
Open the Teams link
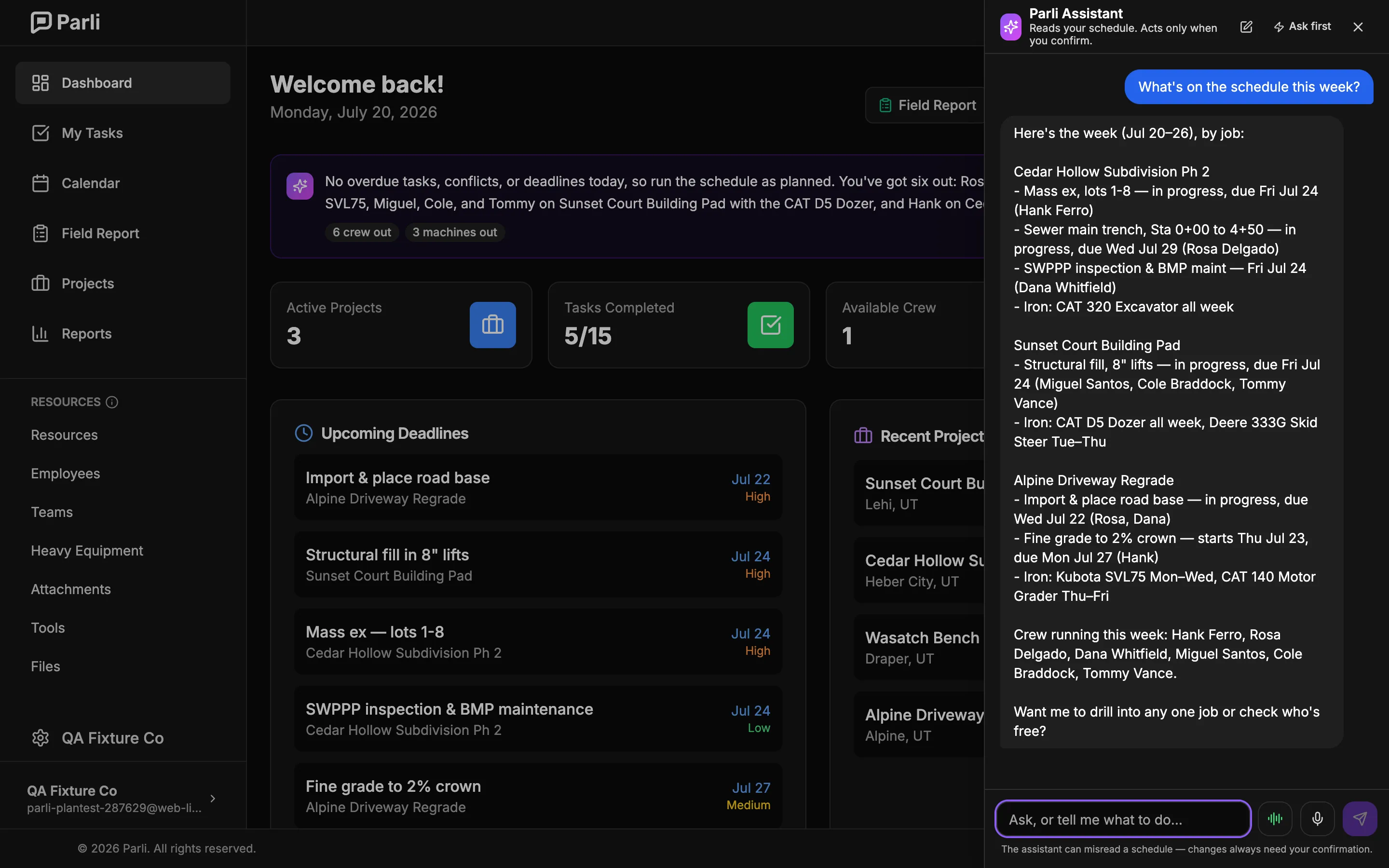coord(52,512)
